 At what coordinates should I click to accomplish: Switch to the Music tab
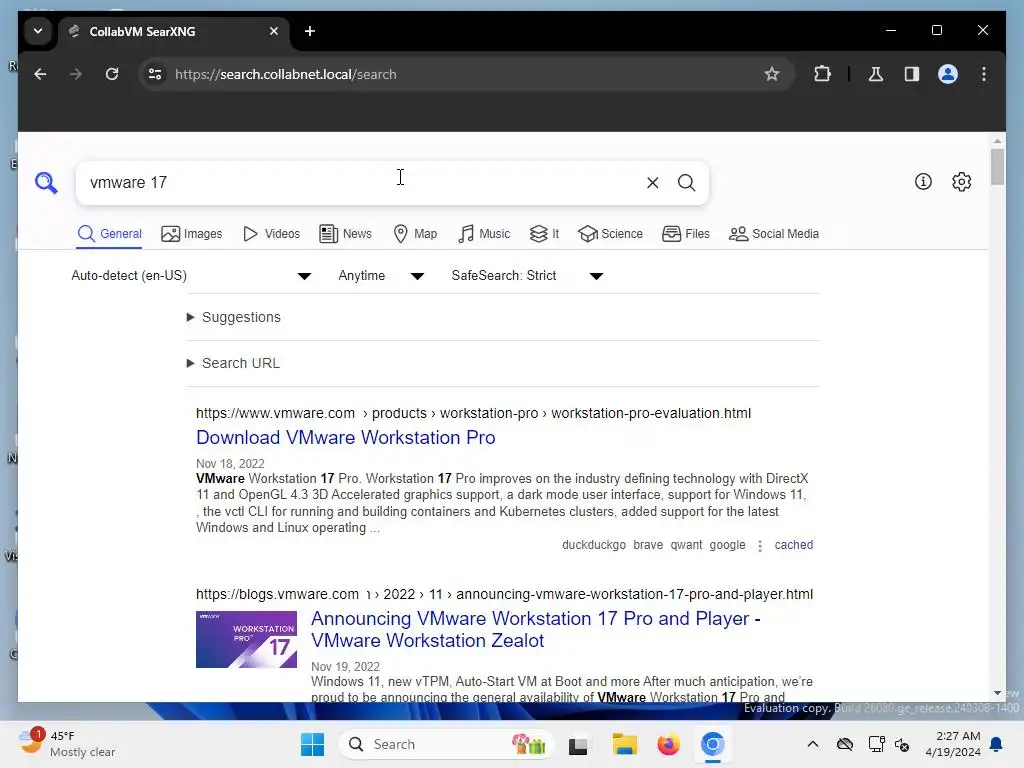[x=484, y=234]
